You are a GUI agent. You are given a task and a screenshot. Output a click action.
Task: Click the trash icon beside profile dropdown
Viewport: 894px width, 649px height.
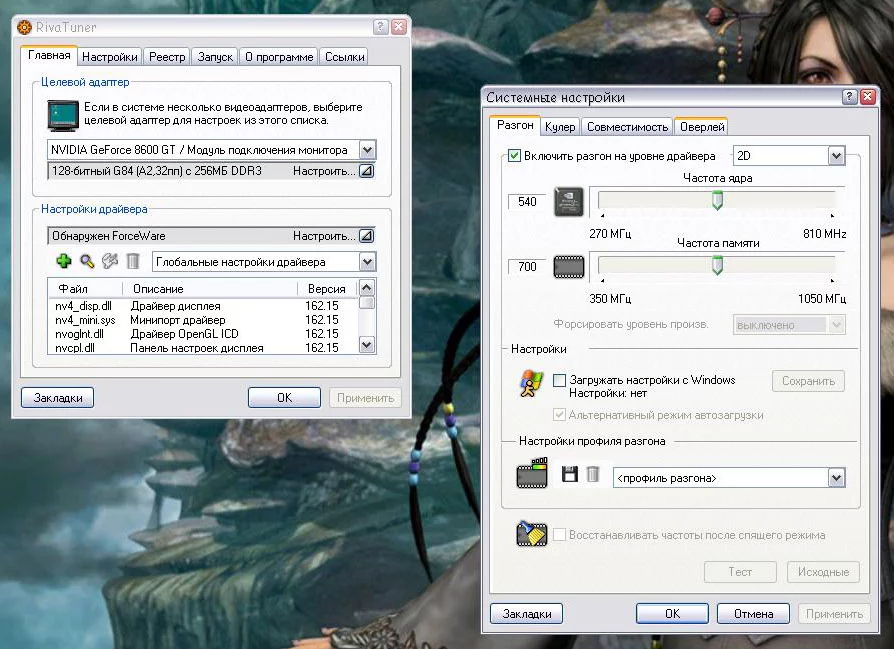pos(593,474)
